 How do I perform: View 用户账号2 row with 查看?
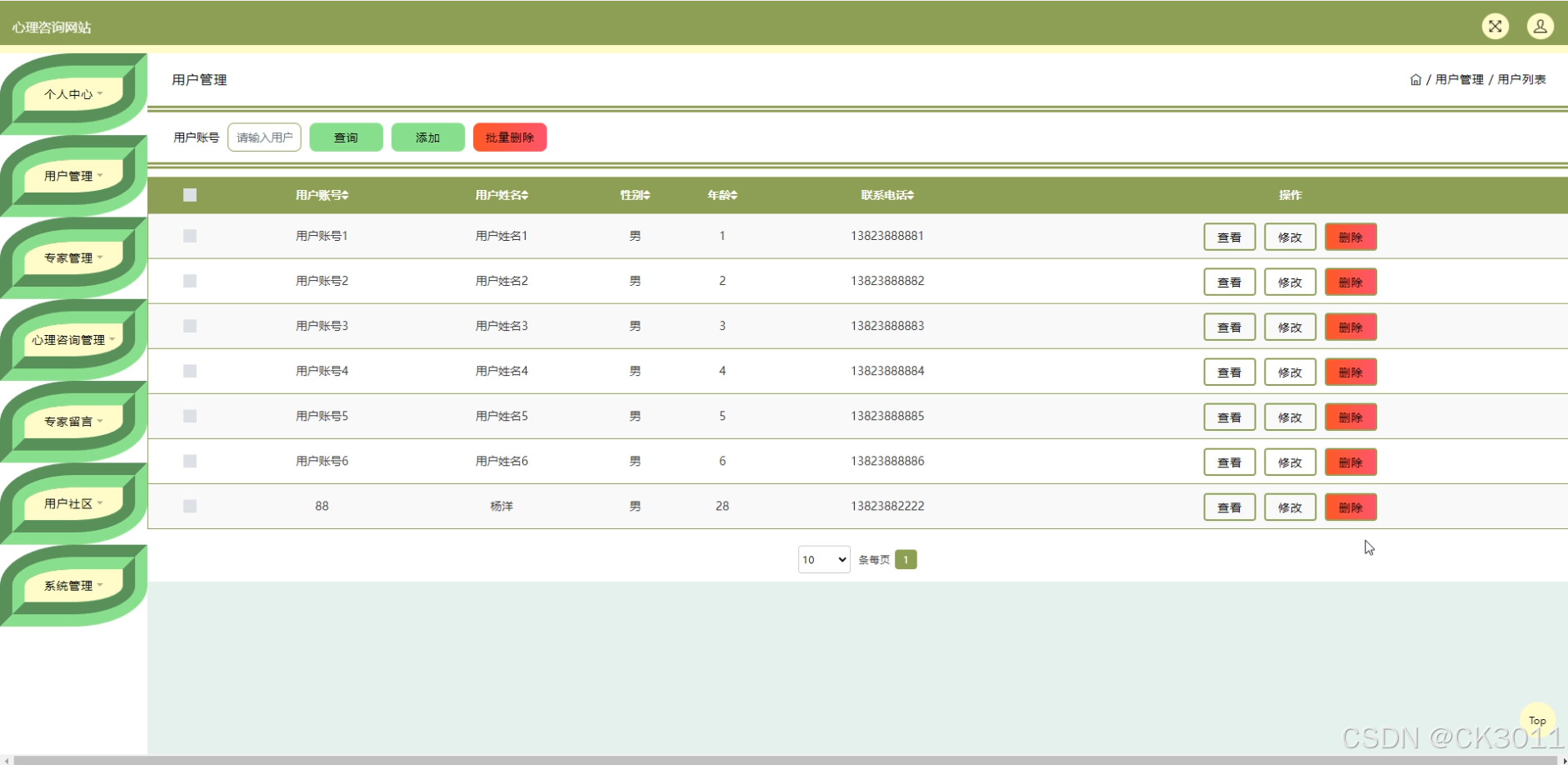pyautogui.click(x=1229, y=282)
